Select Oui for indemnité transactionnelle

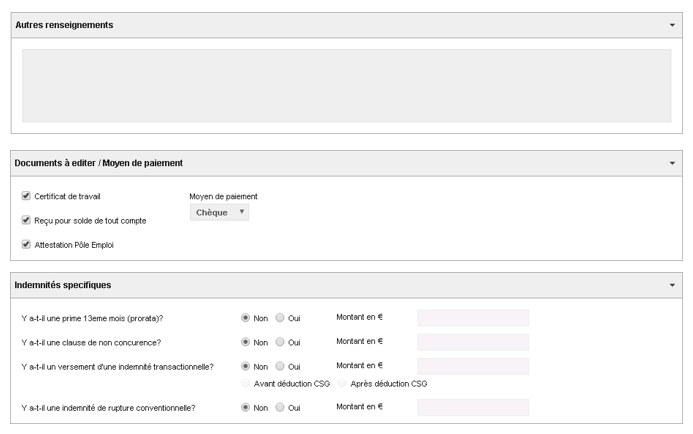[280, 366]
